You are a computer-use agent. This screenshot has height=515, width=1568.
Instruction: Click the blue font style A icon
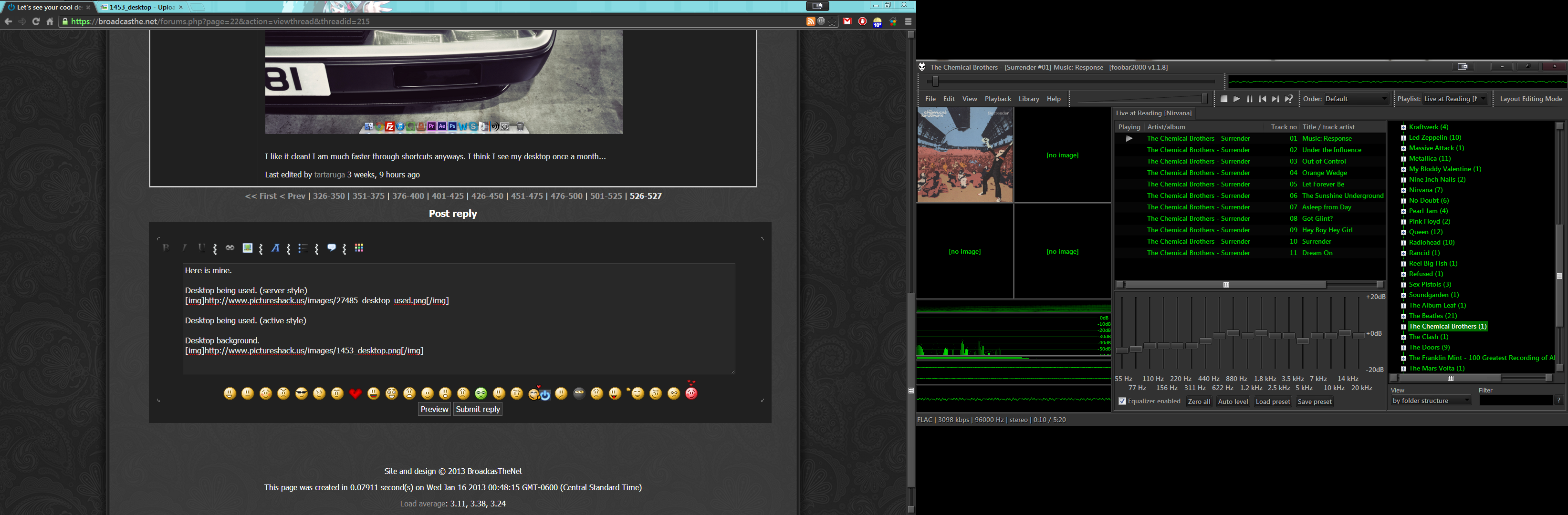(x=275, y=247)
